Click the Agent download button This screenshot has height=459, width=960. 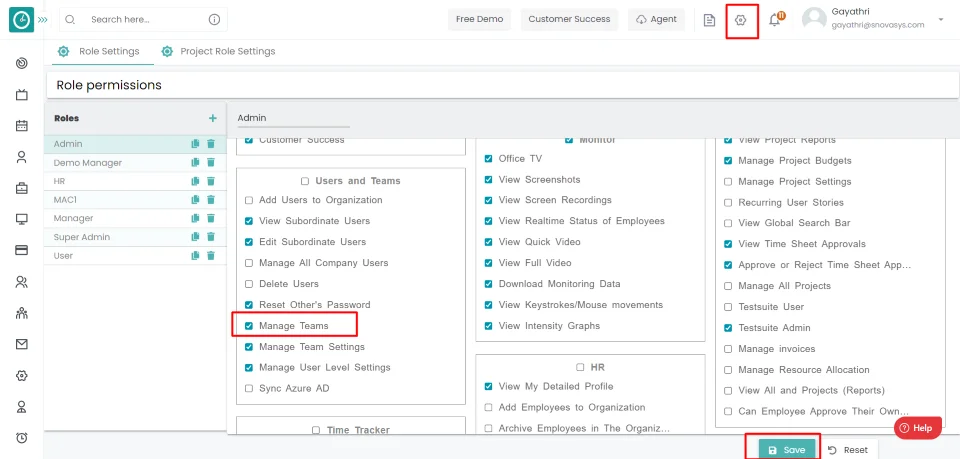point(656,19)
